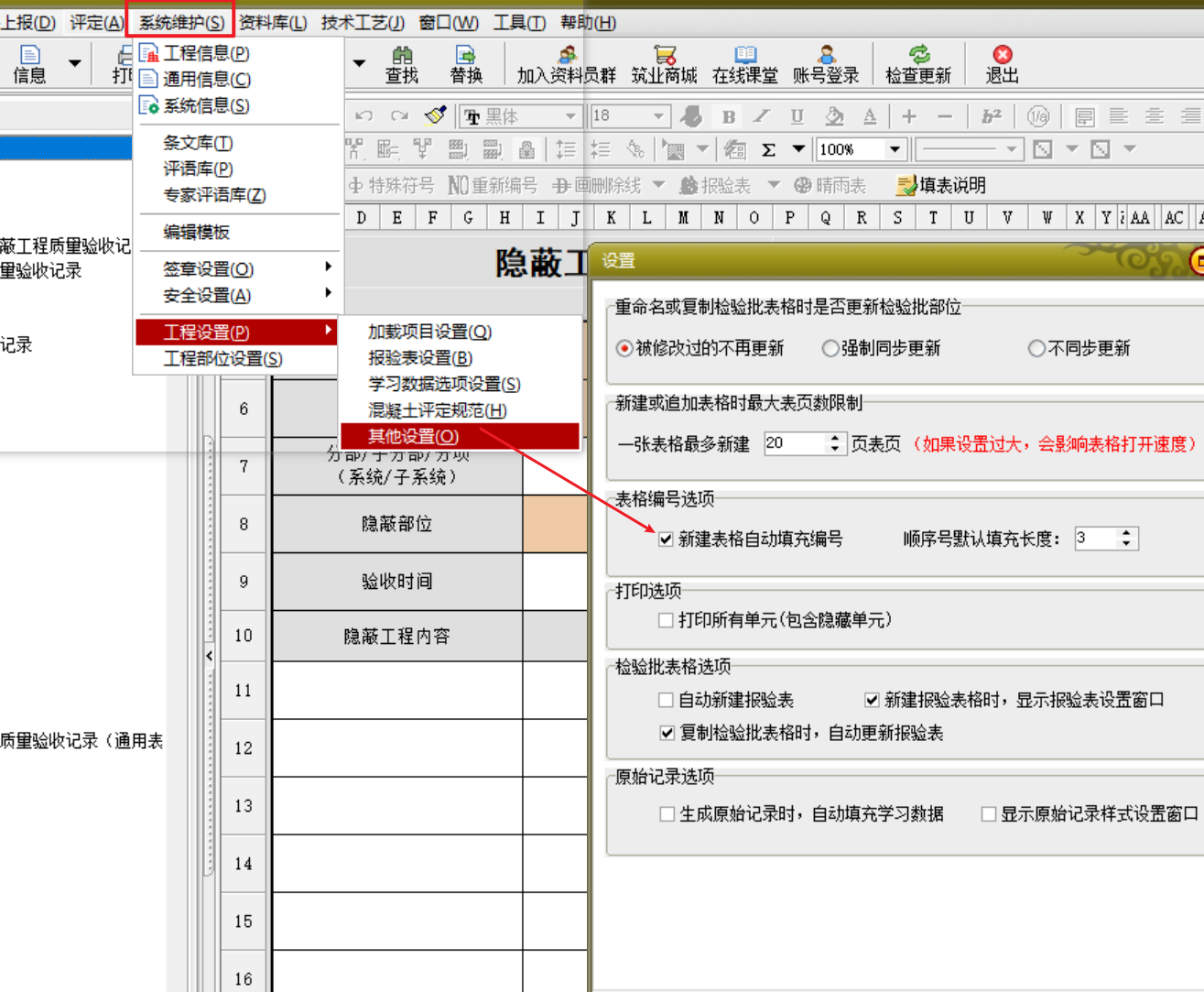Viewport: 1204px width, 992px height.
Task: Click the redo arrow icon
Action: (399, 116)
